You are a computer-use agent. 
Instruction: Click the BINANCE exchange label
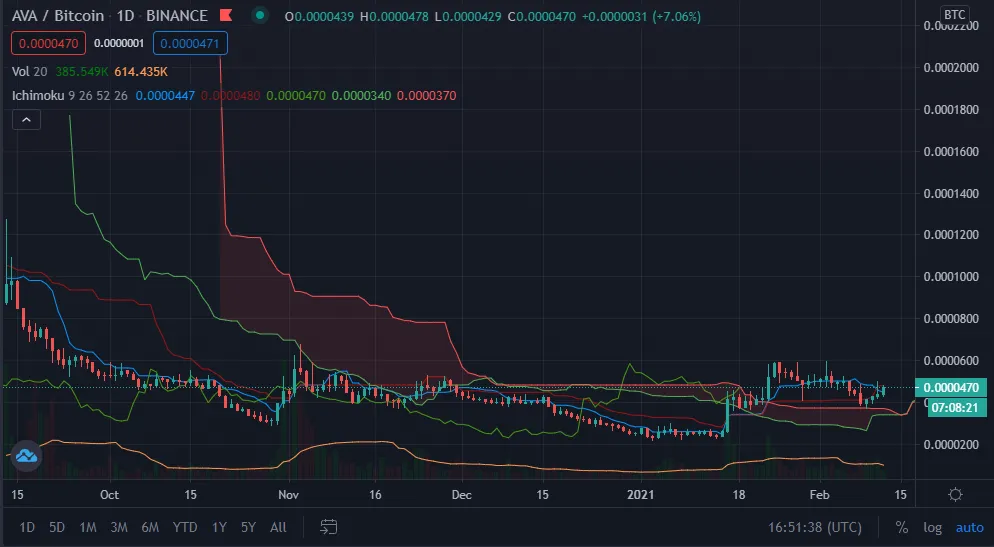click(x=177, y=15)
